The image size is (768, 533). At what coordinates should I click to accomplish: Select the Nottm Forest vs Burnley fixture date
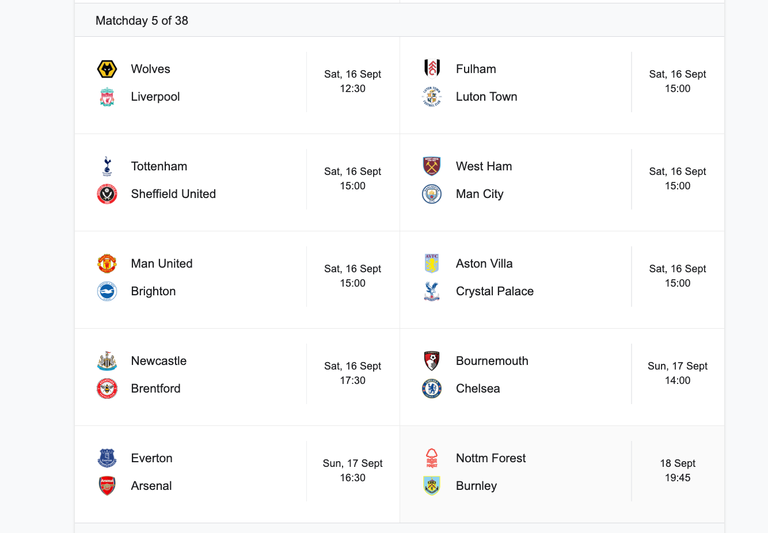point(677,463)
